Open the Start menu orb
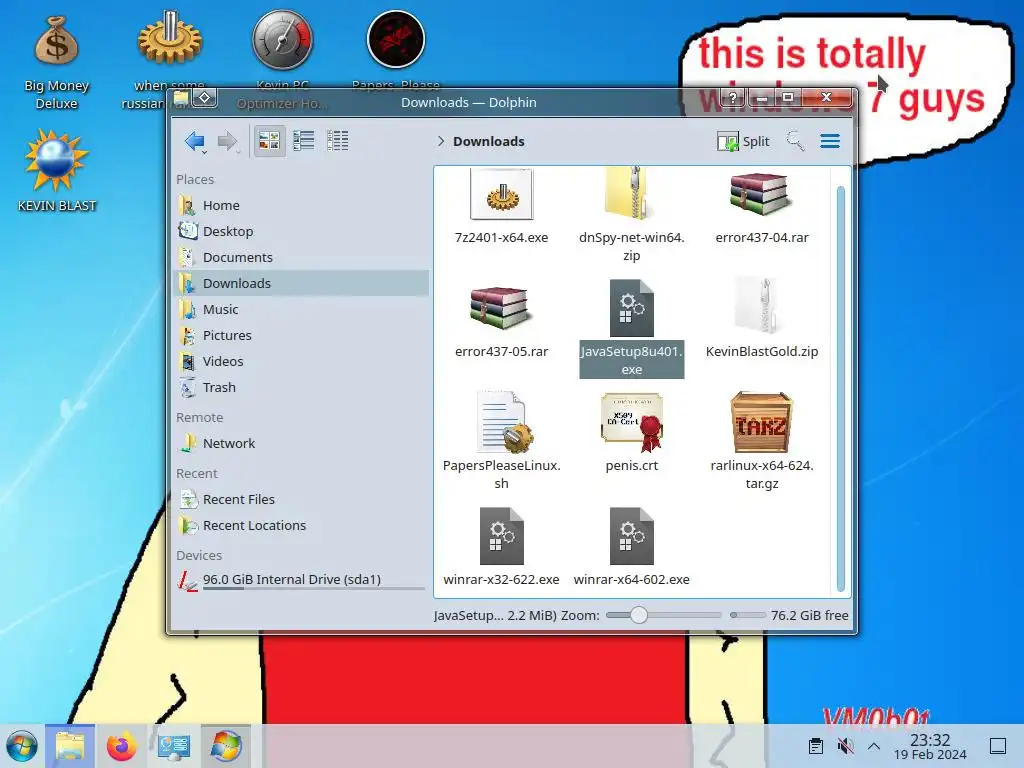Viewport: 1024px width, 768px height. 22,746
